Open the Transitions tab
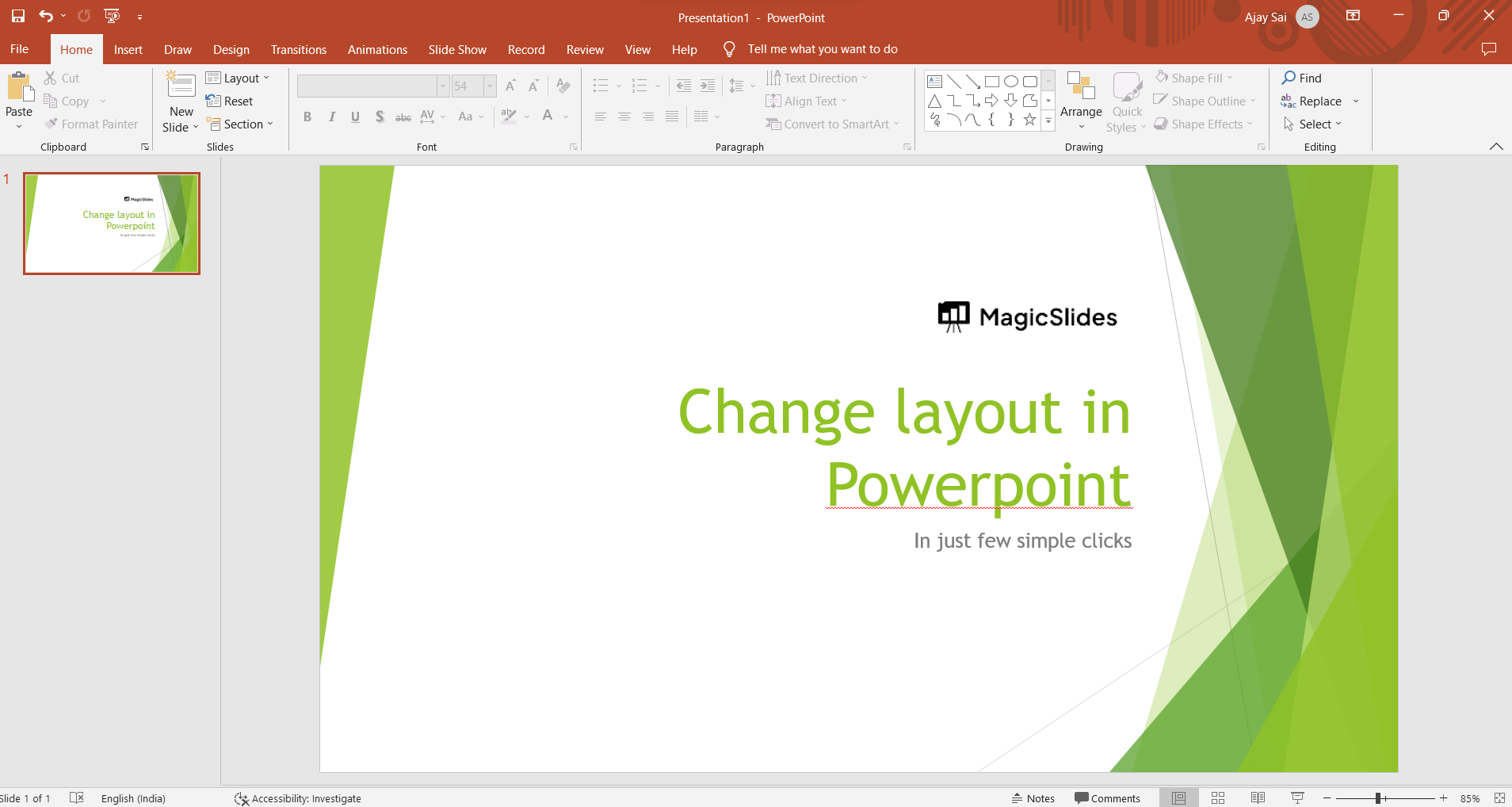Image resolution: width=1512 pixels, height=807 pixels. 298,49
